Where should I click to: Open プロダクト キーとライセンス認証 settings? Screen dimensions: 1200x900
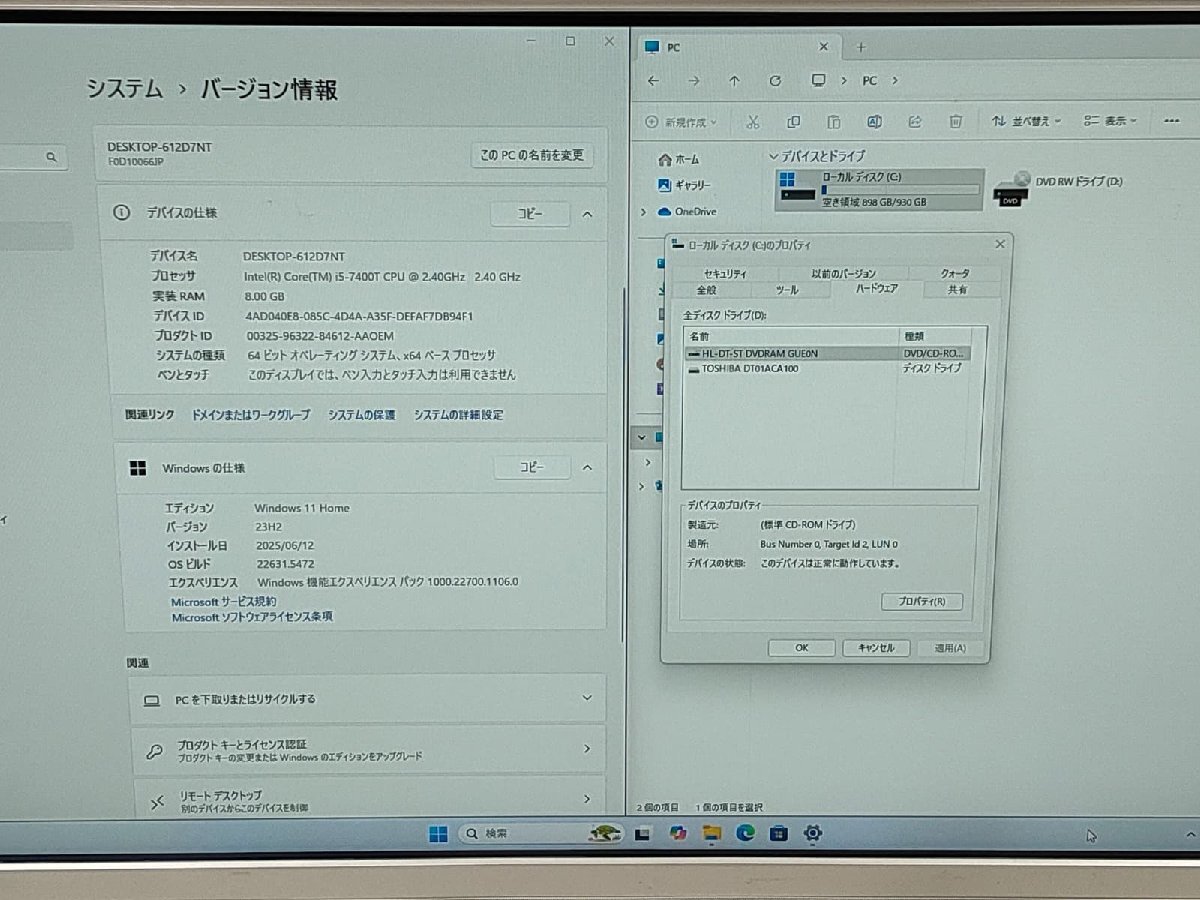(x=368, y=750)
